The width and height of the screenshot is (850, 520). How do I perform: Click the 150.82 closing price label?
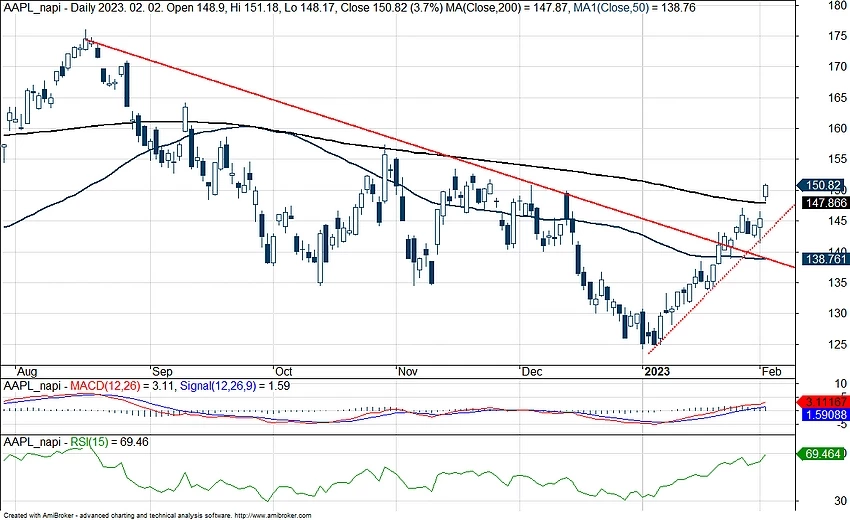(821, 185)
